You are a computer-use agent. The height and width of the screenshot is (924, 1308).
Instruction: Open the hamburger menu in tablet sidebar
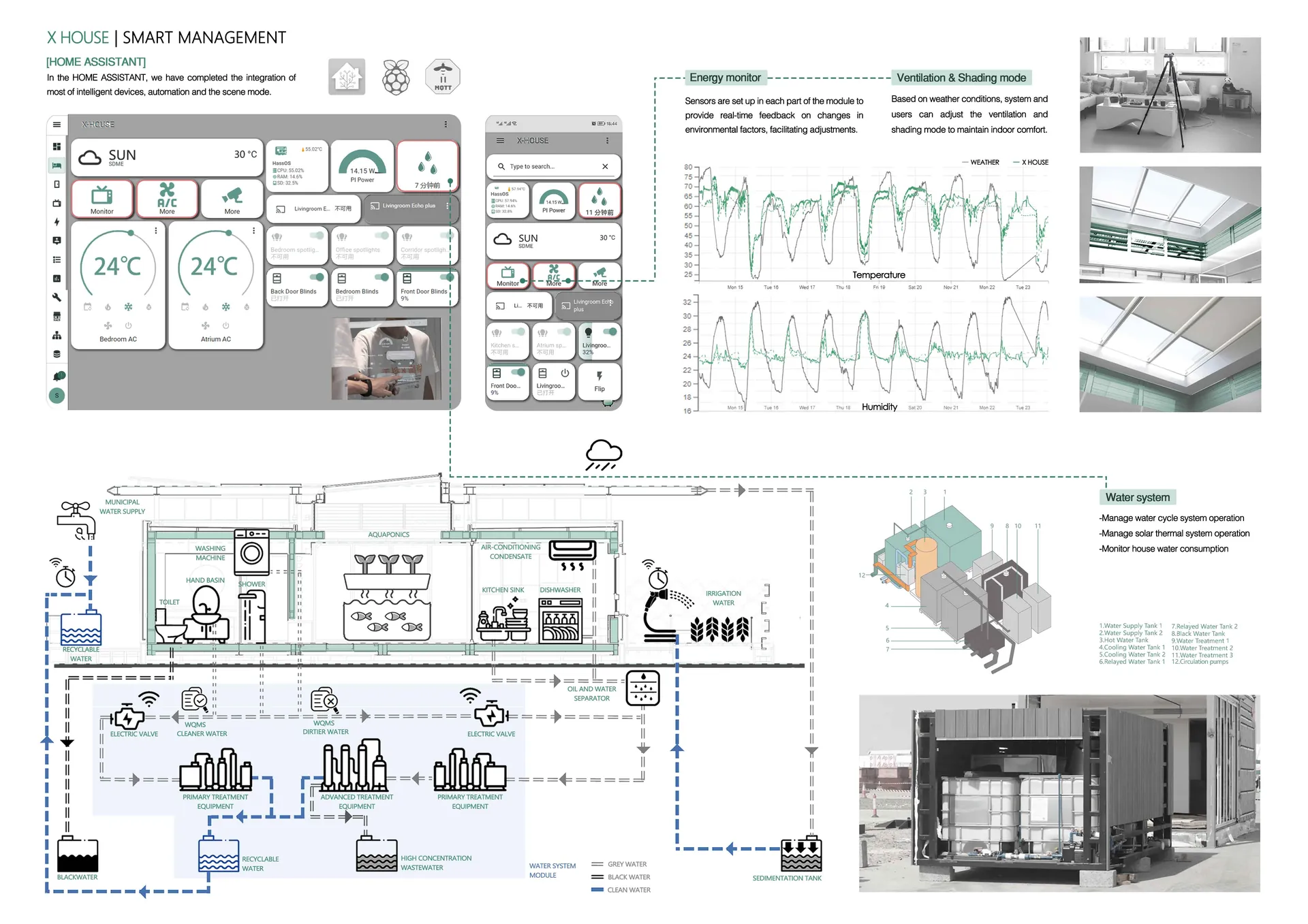tap(57, 125)
